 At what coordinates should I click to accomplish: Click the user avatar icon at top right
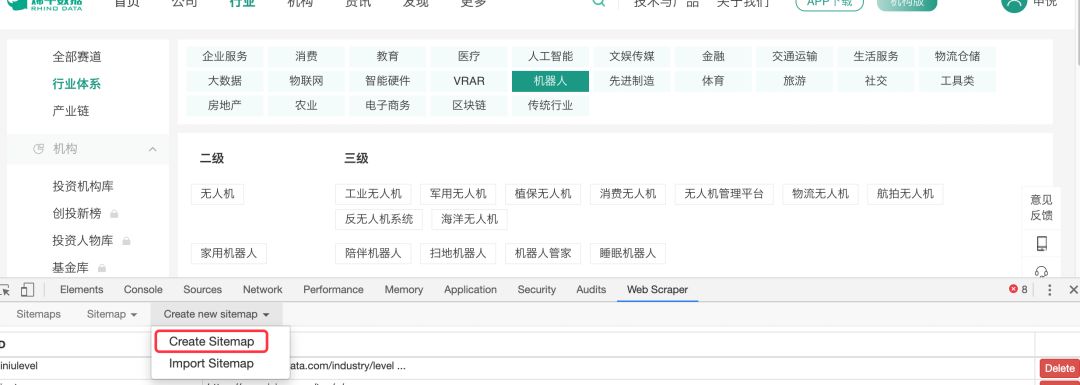[x=1014, y=3]
